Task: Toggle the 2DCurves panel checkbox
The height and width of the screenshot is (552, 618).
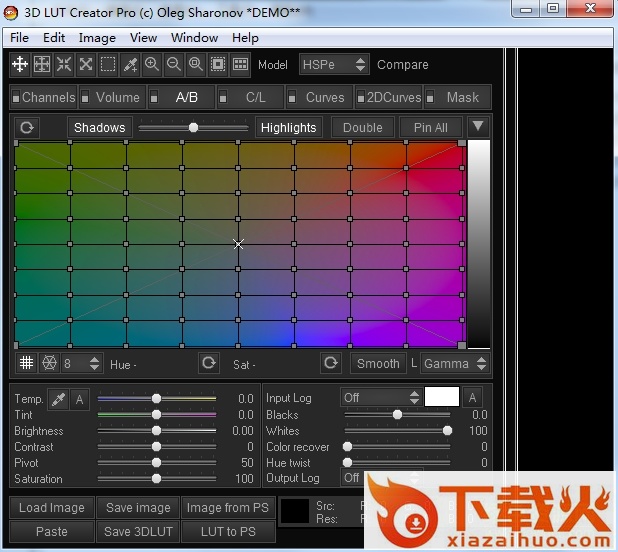Action: pos(361,98)
